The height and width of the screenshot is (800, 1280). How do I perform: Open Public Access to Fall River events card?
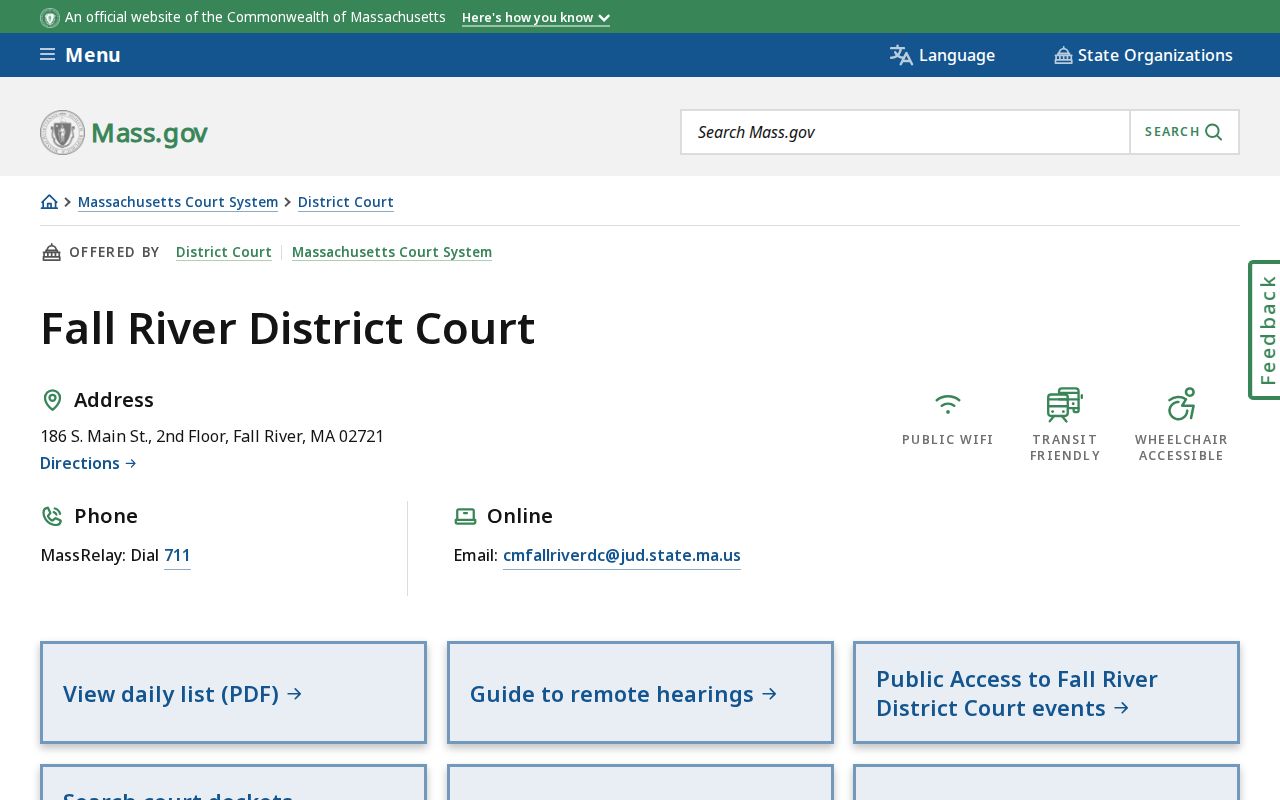(x=1046, y=693)
